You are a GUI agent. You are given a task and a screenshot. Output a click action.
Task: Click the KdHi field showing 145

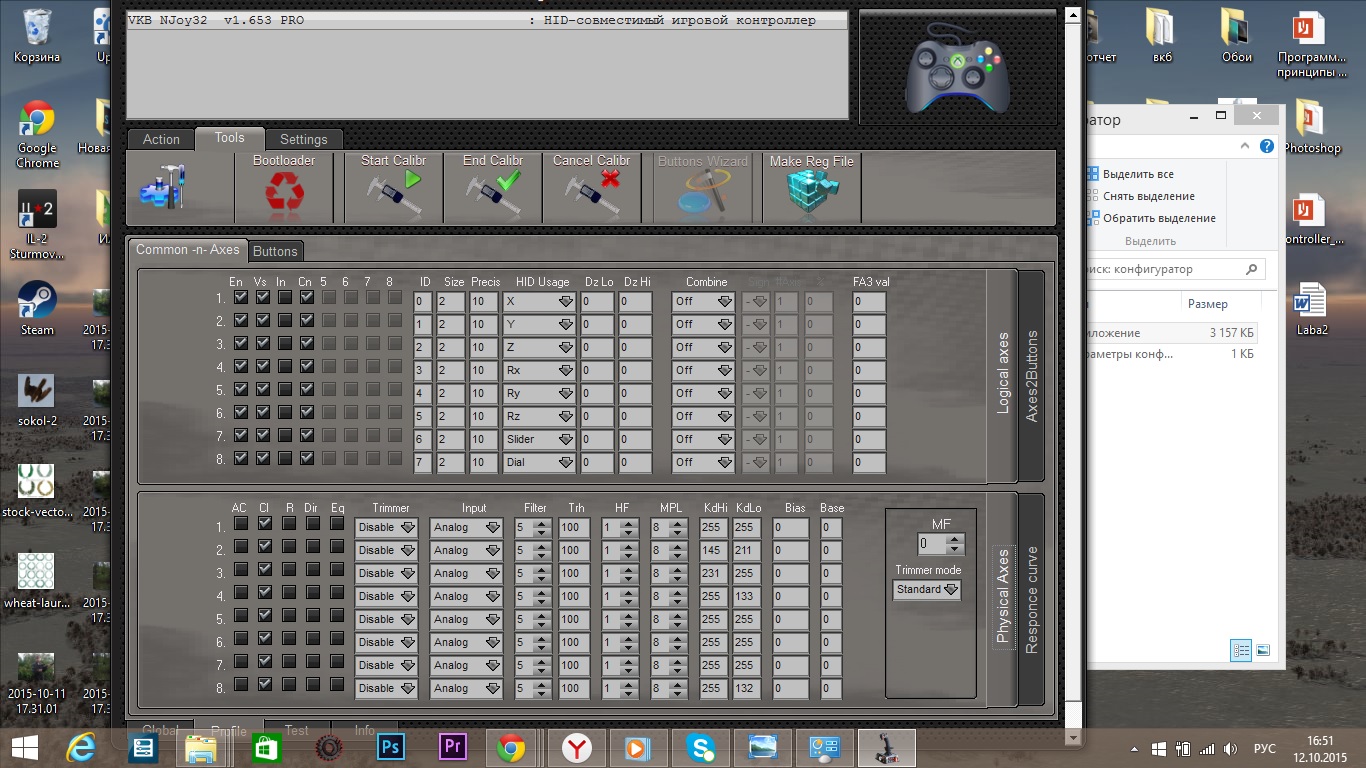(714, 550)
